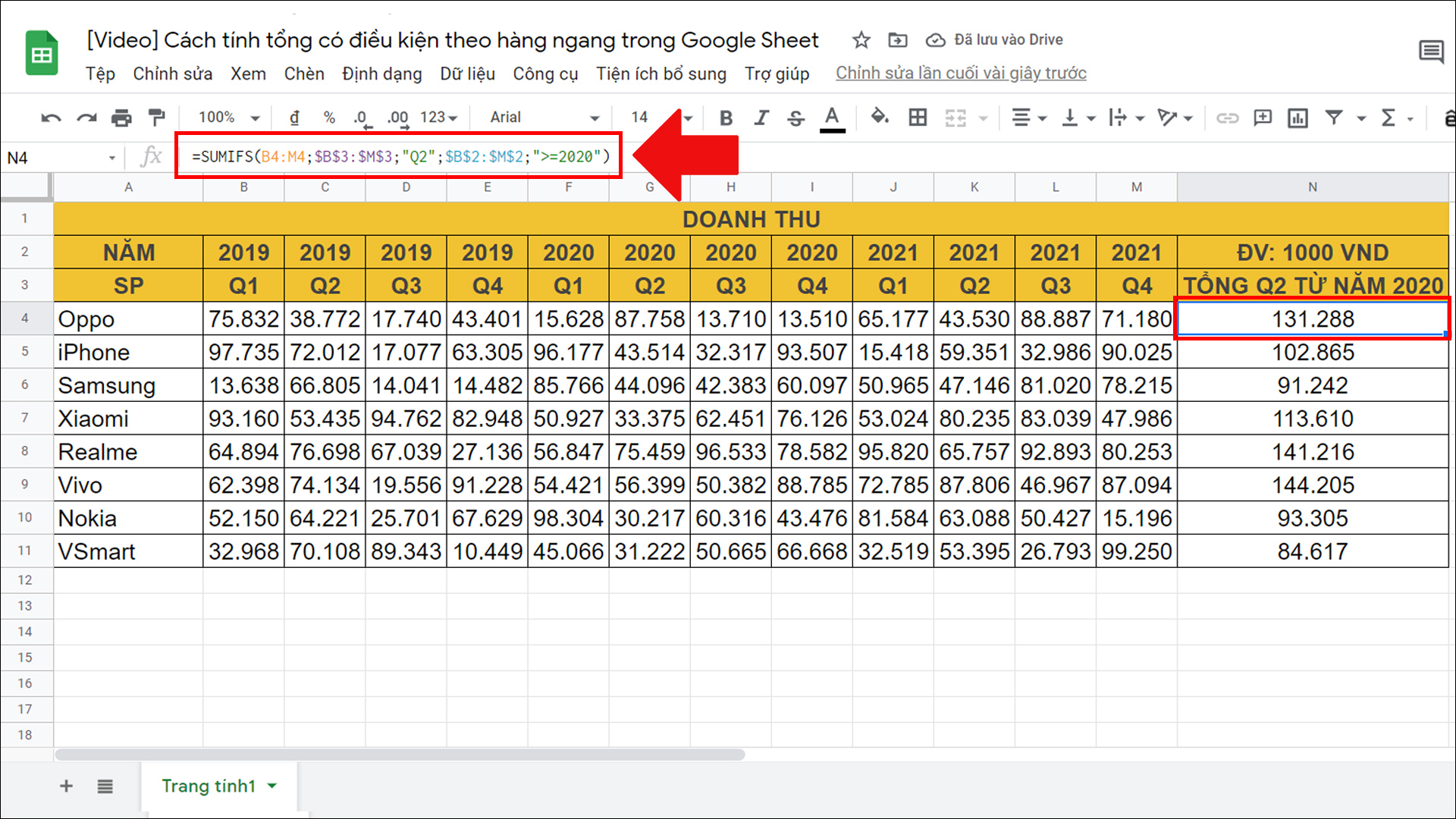Click font size 14 field

(639, 118)
